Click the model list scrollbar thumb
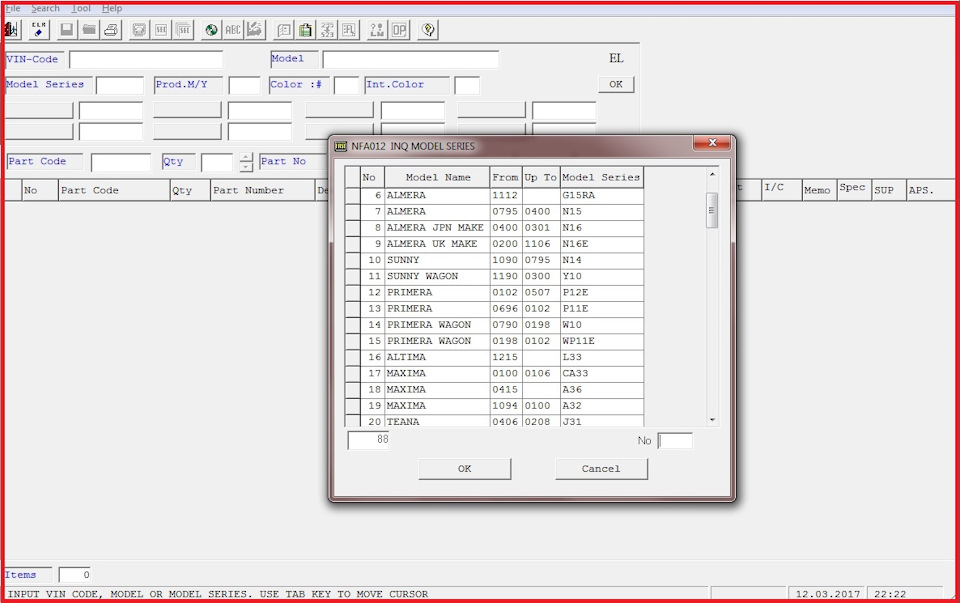 [x=711, y=210]
